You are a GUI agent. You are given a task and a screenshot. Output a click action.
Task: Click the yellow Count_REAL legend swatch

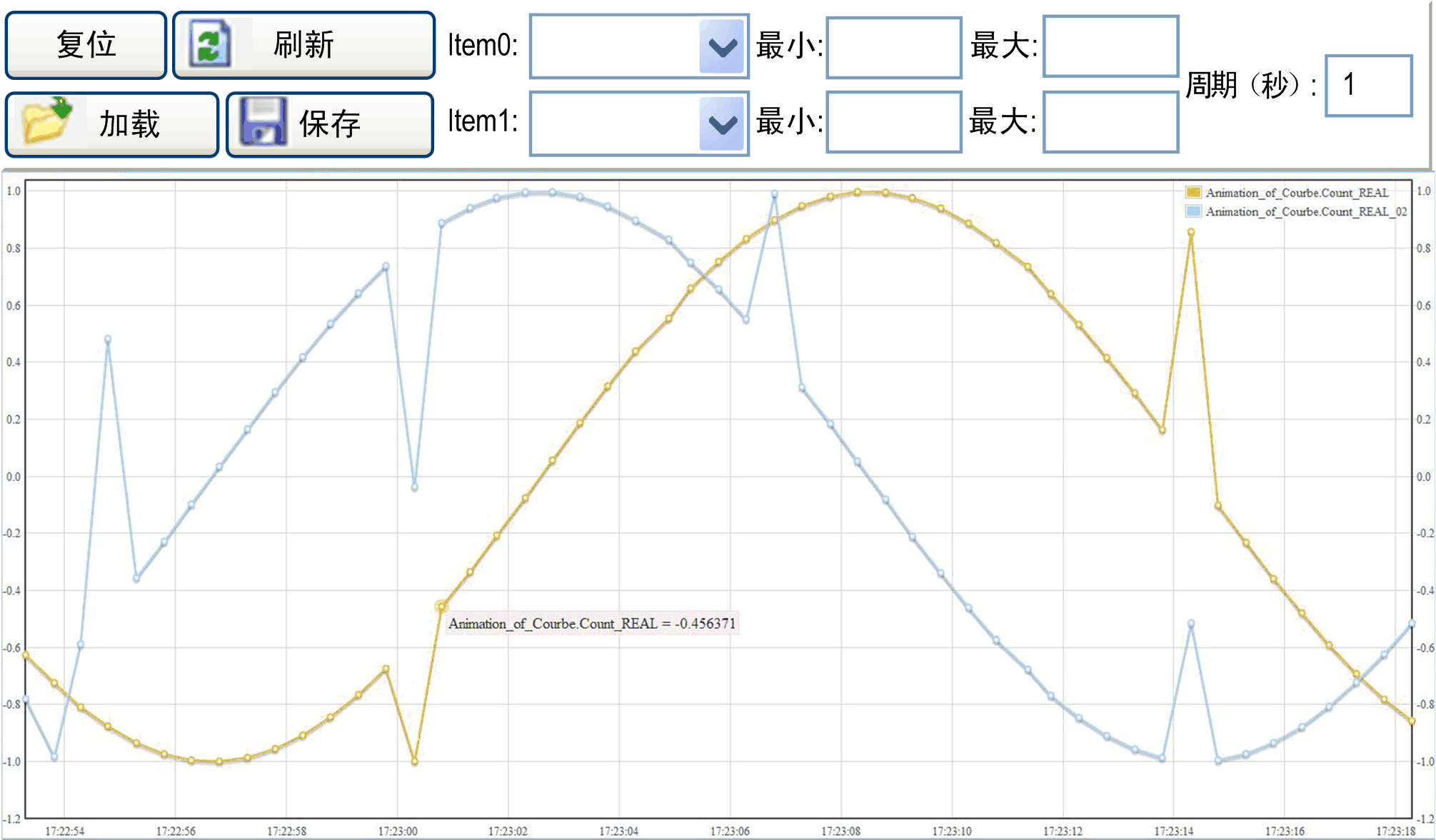(1193, 193)
